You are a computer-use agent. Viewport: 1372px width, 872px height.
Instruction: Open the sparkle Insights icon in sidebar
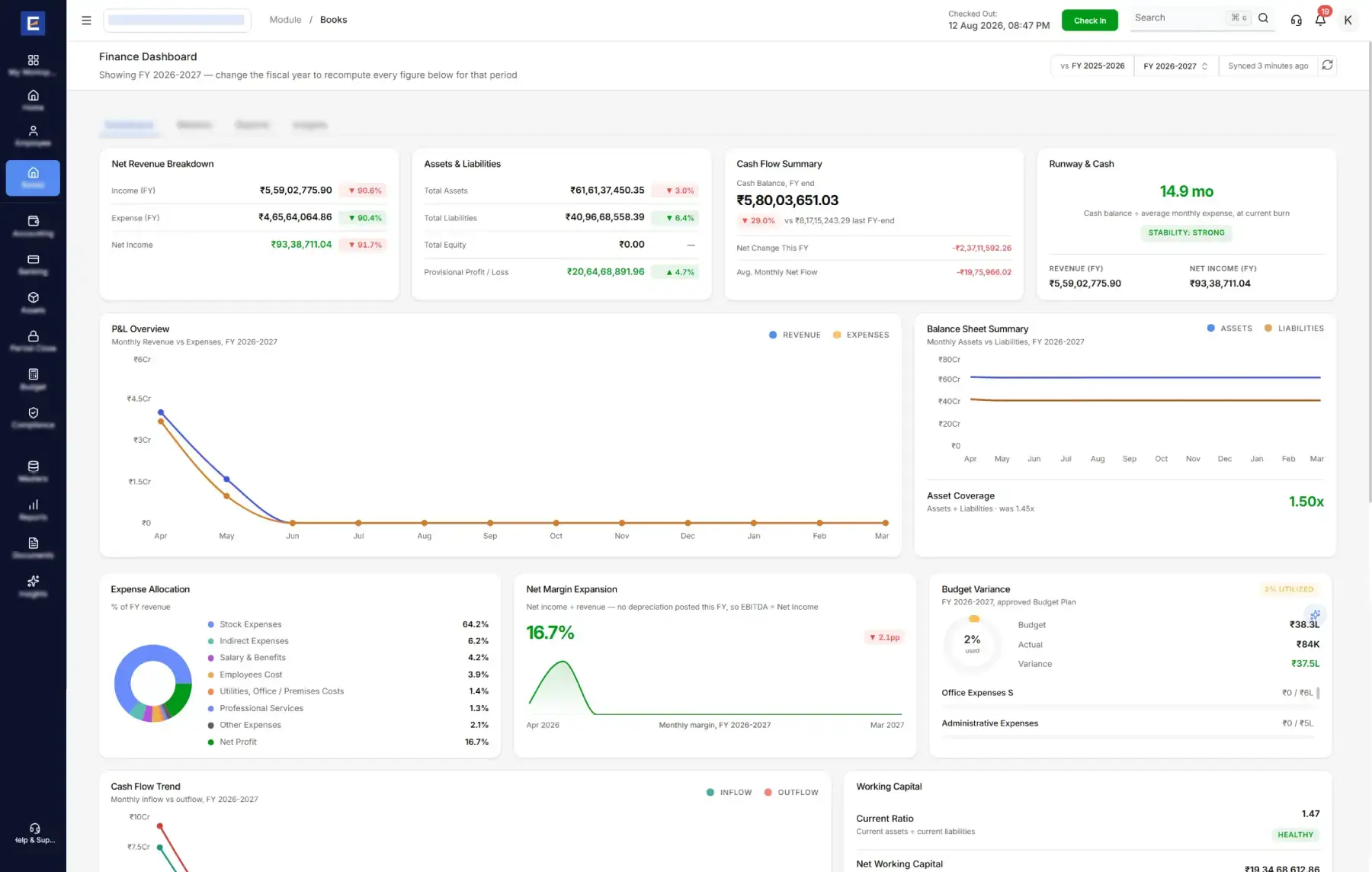tap(33, 581)
